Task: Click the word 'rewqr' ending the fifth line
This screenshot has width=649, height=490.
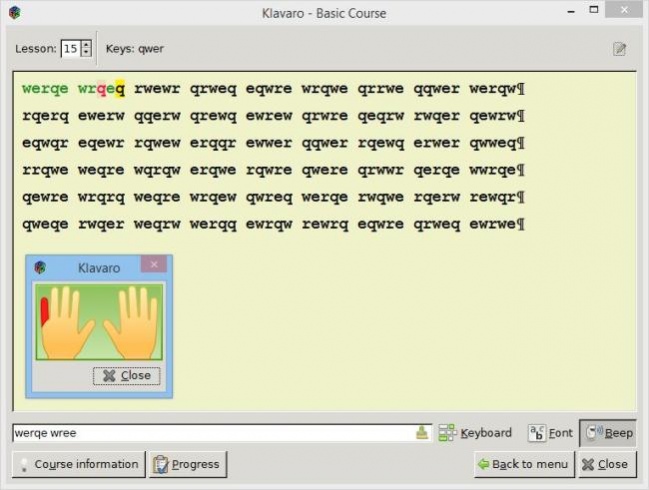Action: pos(493,197)
